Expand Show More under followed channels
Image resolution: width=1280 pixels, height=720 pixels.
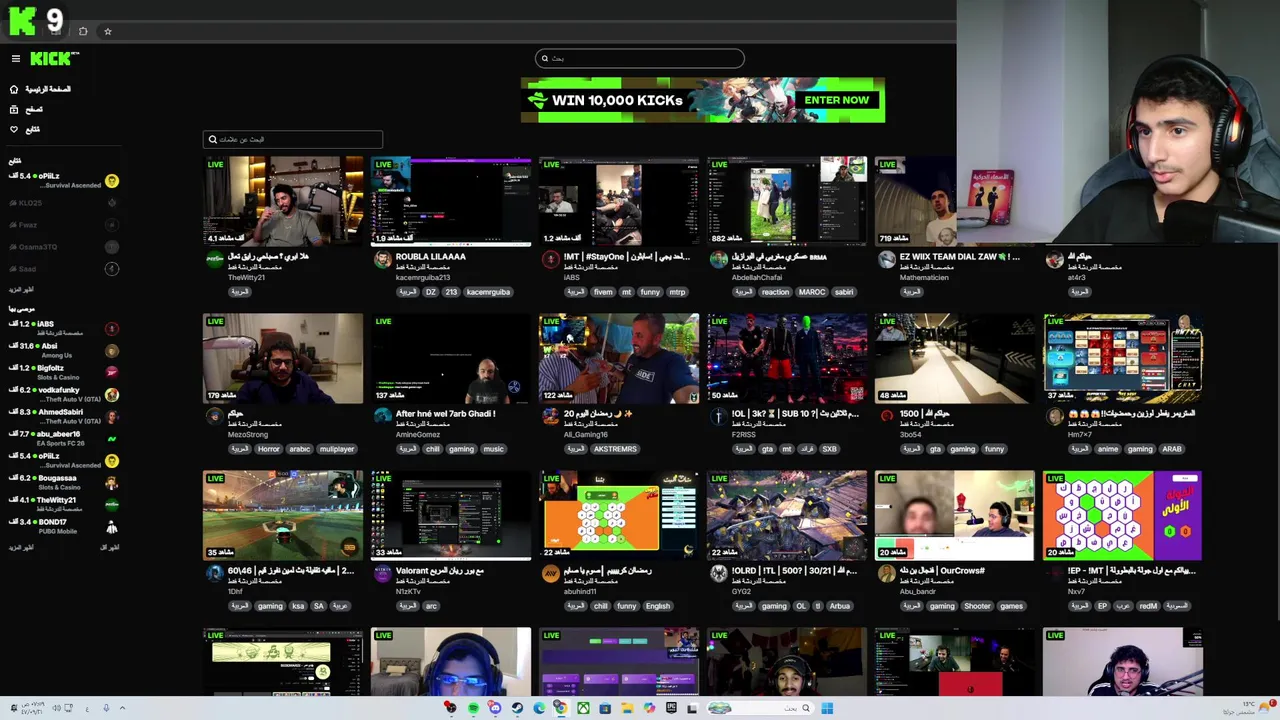click(x=21, y=289)
